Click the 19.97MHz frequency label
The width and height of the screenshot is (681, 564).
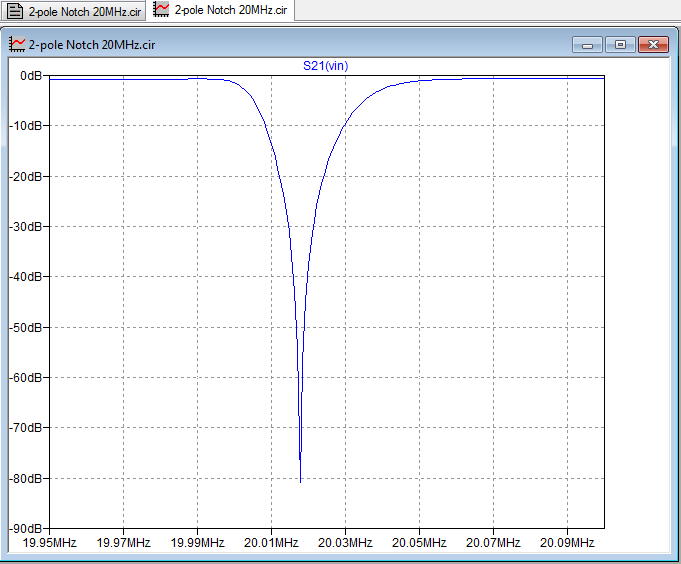(123, 543)
